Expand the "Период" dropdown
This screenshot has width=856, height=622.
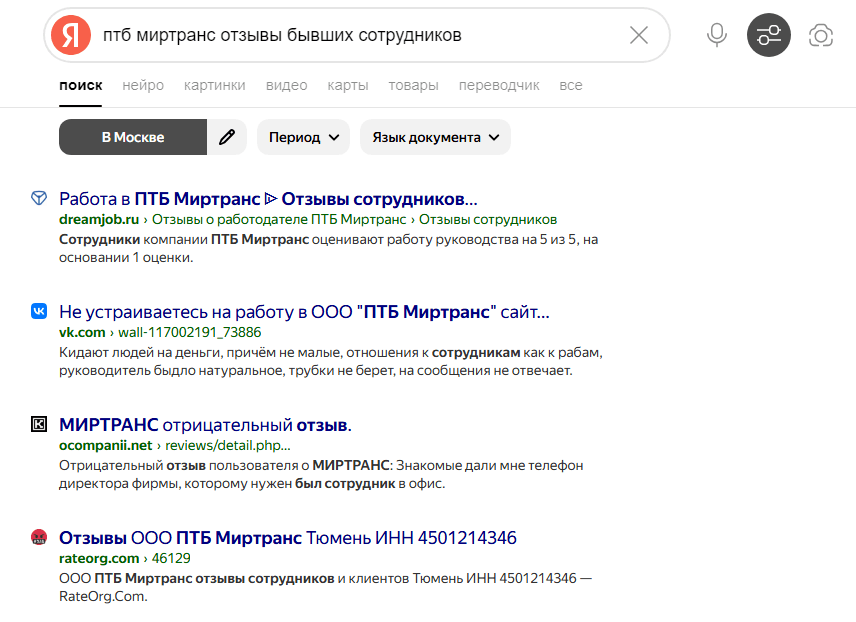pos(304,137)
